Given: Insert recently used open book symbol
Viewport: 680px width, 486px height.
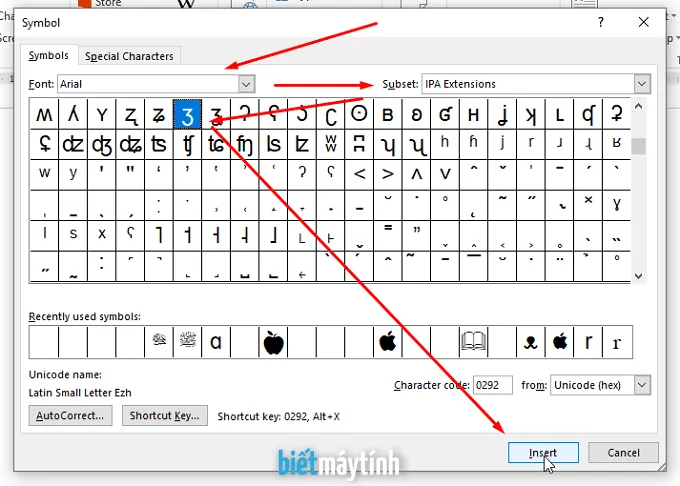Looking at the screenshot, I should point(474,342).
